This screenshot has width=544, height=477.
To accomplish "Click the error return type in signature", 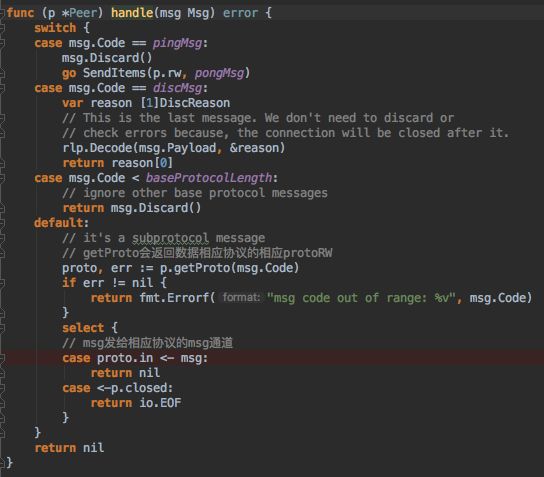I will pos(240,13).
